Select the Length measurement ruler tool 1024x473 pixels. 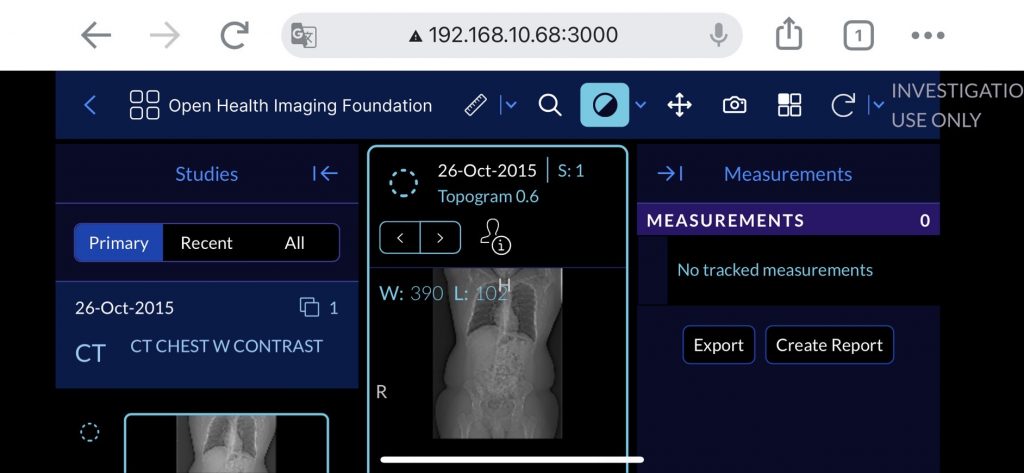tap(475, 105)
